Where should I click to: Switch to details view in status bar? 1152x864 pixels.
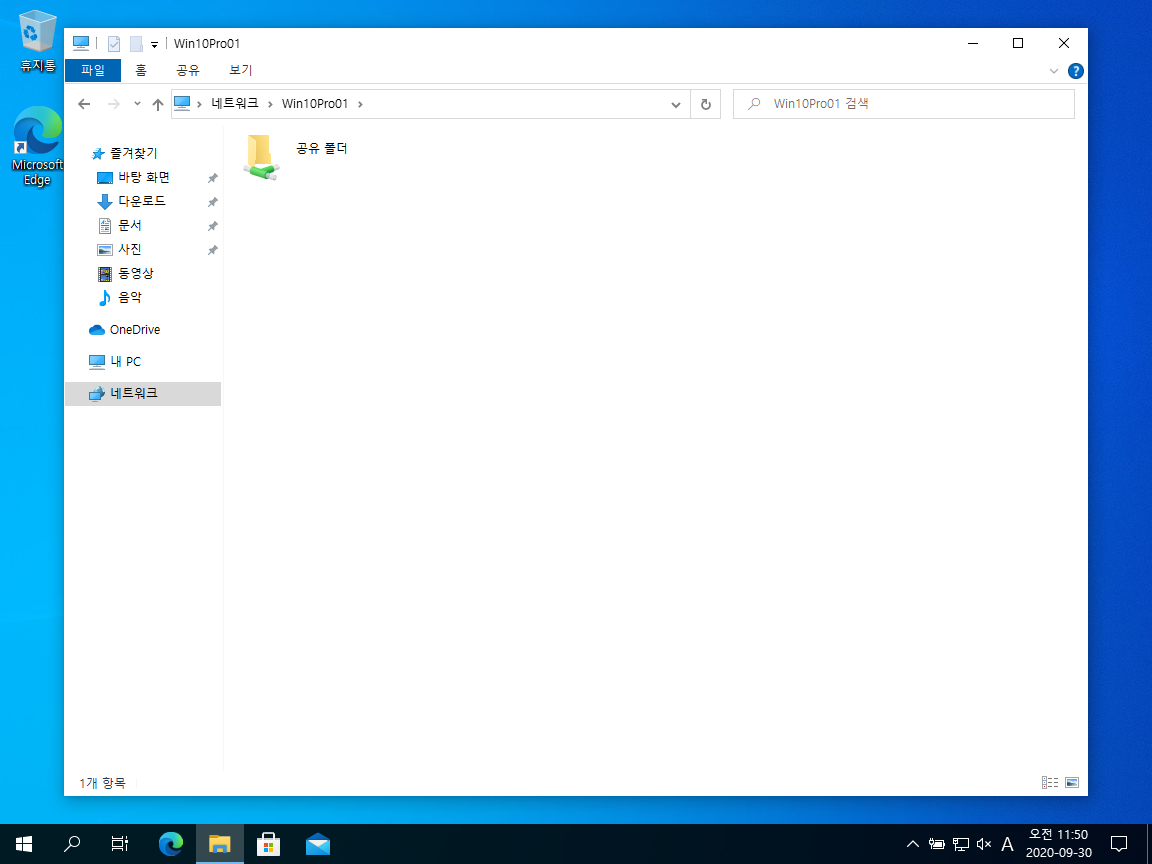(1050, 782)
